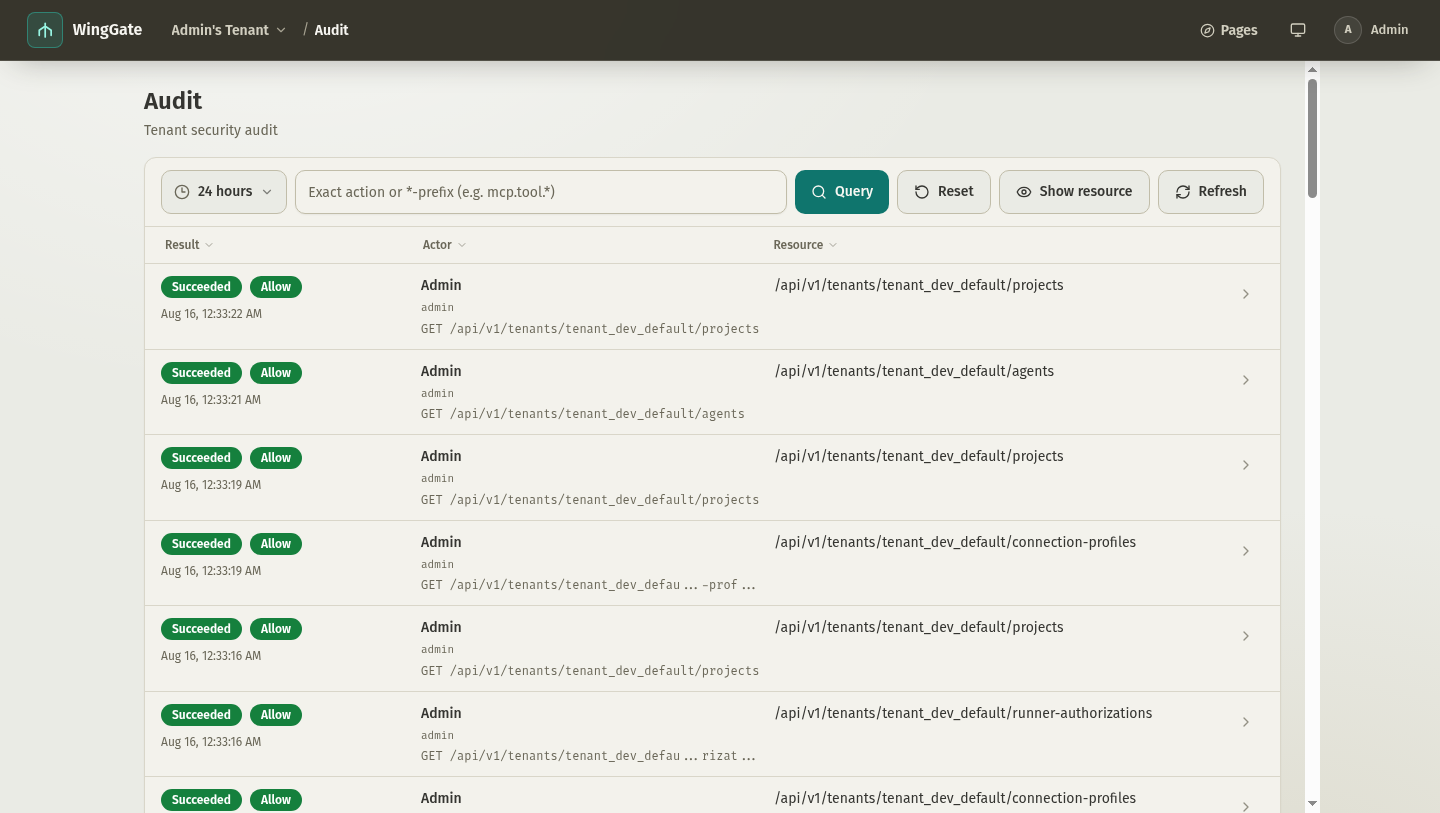The width and height of the screenshot is (1440, 813).
Task: Click the 'Tenant security audit' subtitle
Action: 211,130
